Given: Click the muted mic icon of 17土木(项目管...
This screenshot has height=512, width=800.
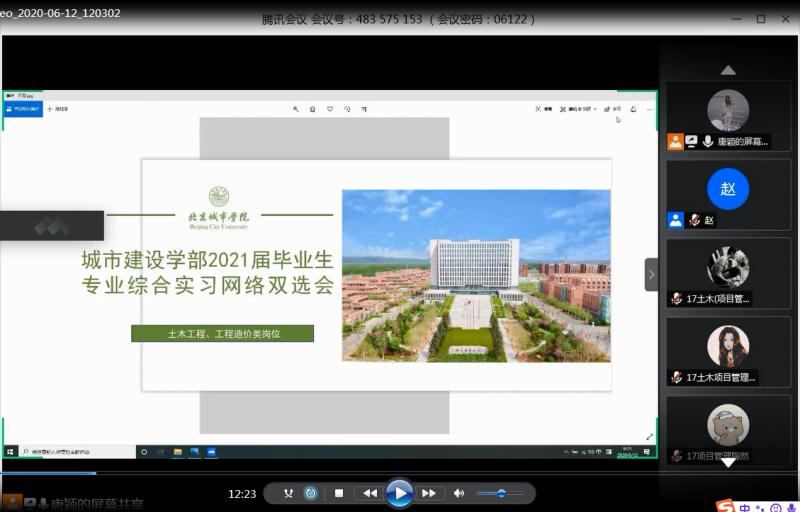Looking at the screenshot, I should pos(677,299).
